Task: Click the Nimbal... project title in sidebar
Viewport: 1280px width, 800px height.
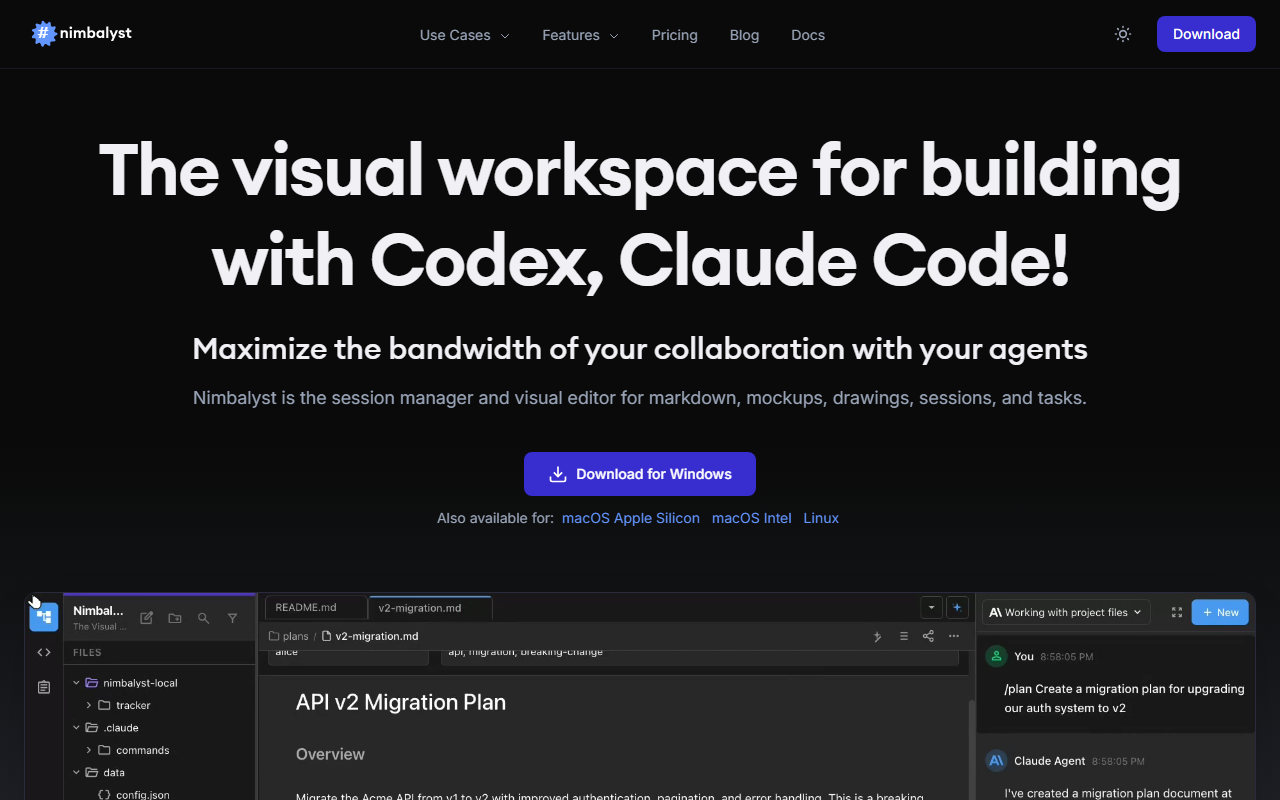Action: [x=99, y=611]
